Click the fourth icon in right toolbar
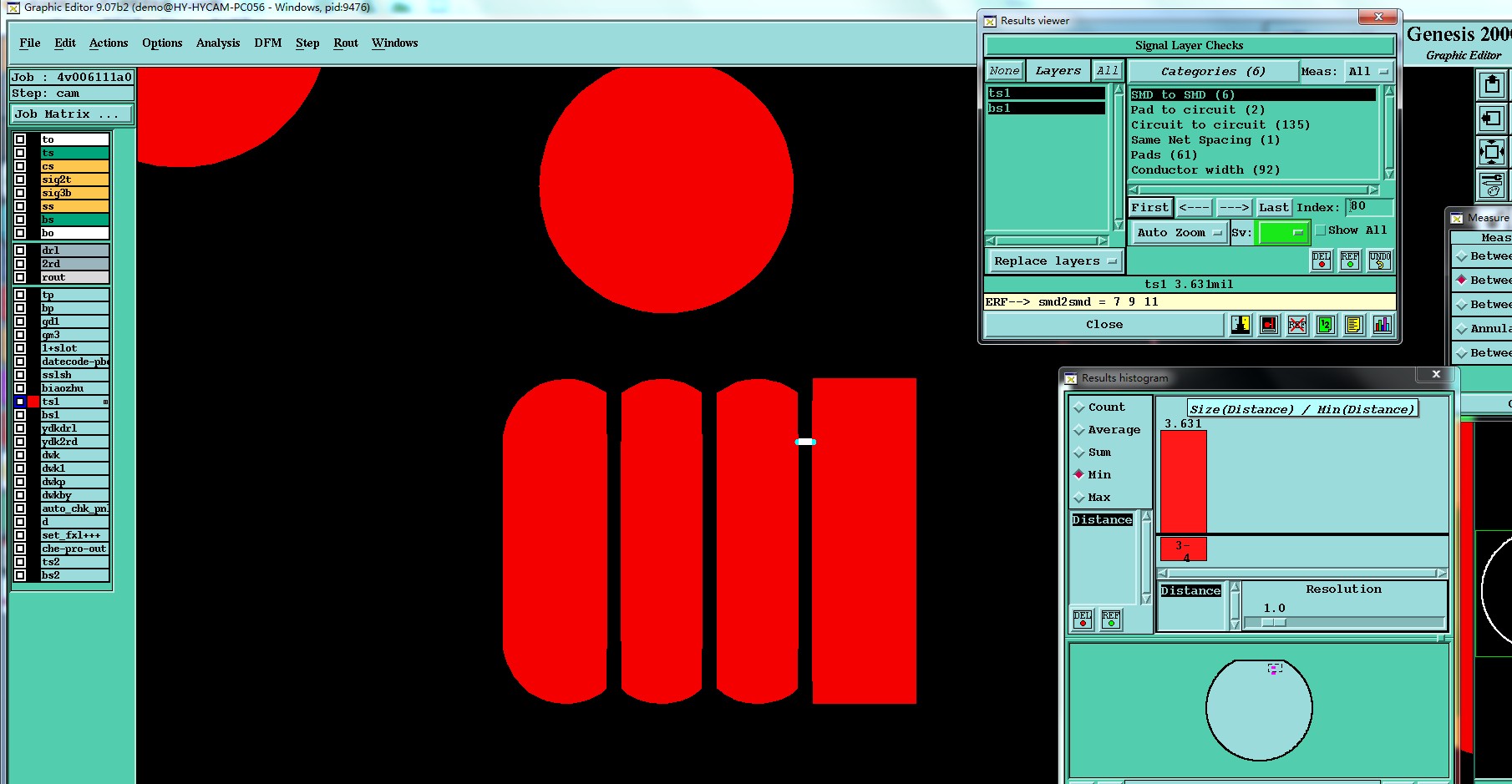The image size is (1512, 784). point(1492,185)
